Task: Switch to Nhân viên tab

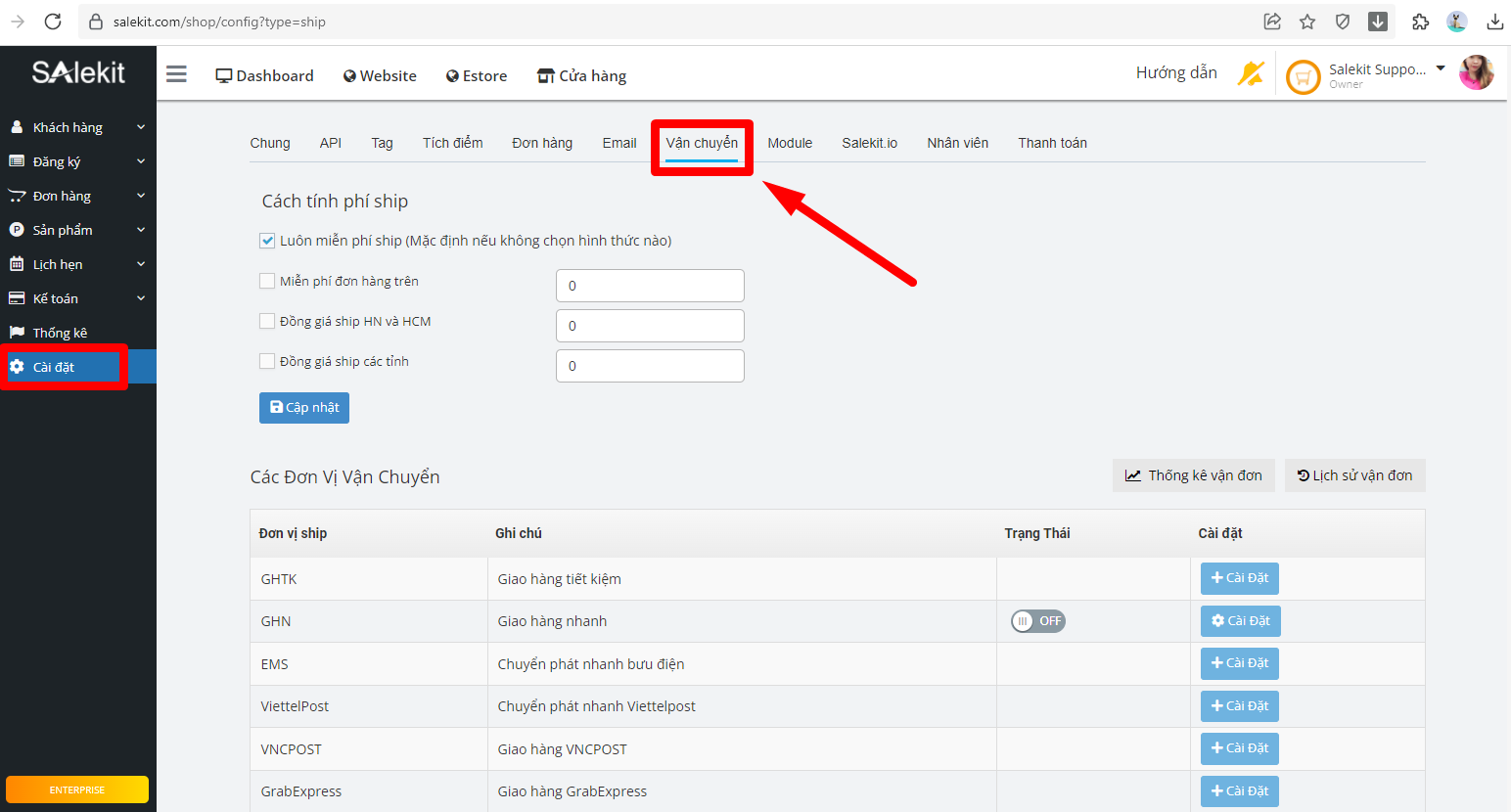Action: 958,143
